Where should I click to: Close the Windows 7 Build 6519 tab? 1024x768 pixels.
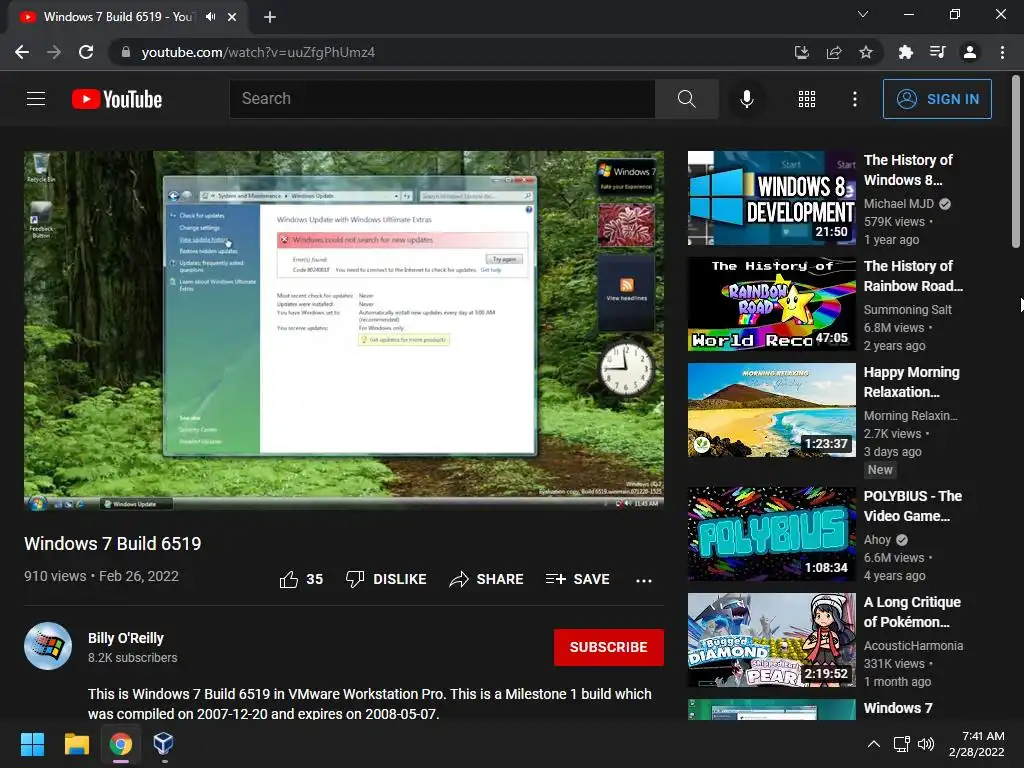pyautogui.click(x=232, y=17)
